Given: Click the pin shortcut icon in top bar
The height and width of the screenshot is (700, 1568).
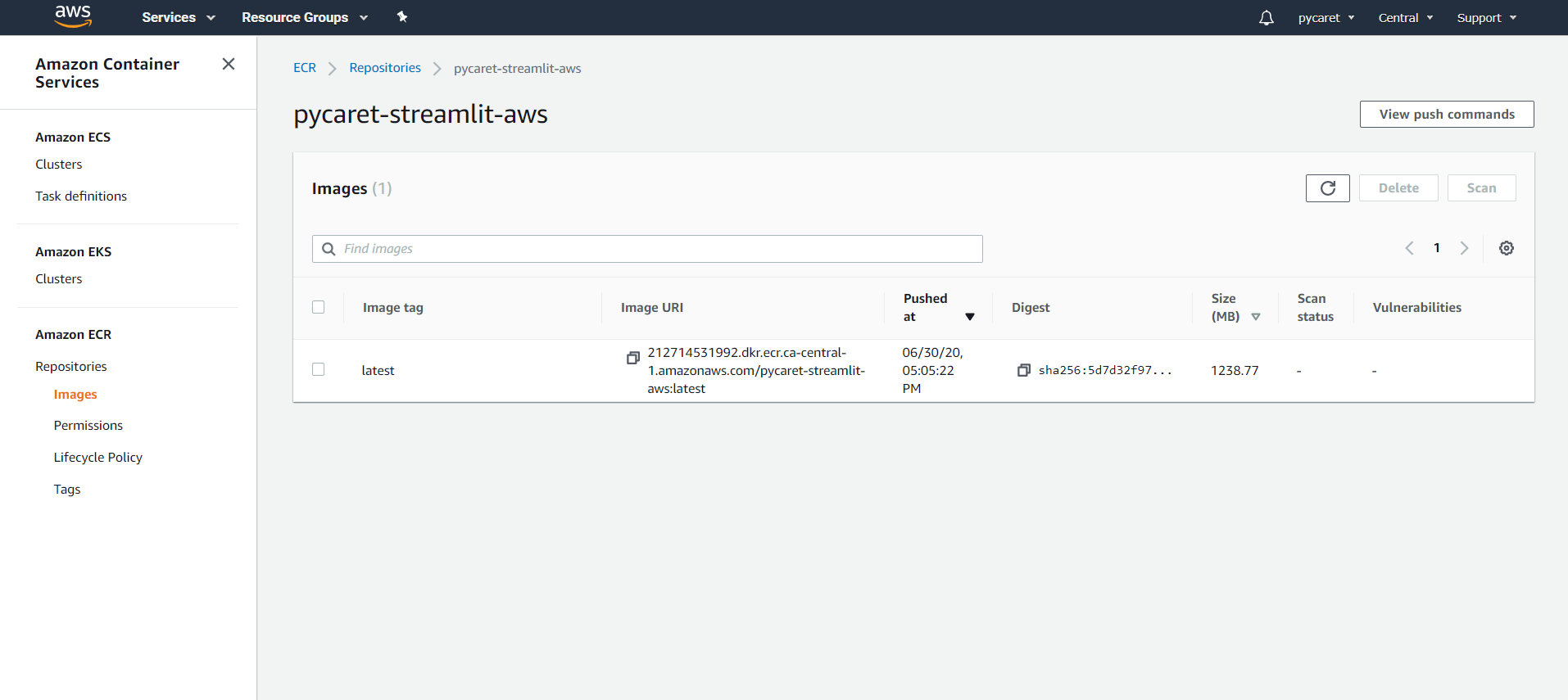Looking at the screenshot, I should [402, 17].
